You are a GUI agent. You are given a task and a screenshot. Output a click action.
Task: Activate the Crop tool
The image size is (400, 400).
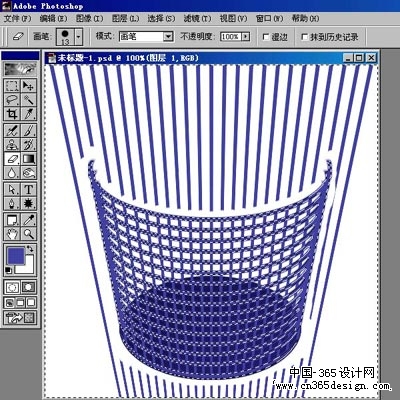coord(12,114)
